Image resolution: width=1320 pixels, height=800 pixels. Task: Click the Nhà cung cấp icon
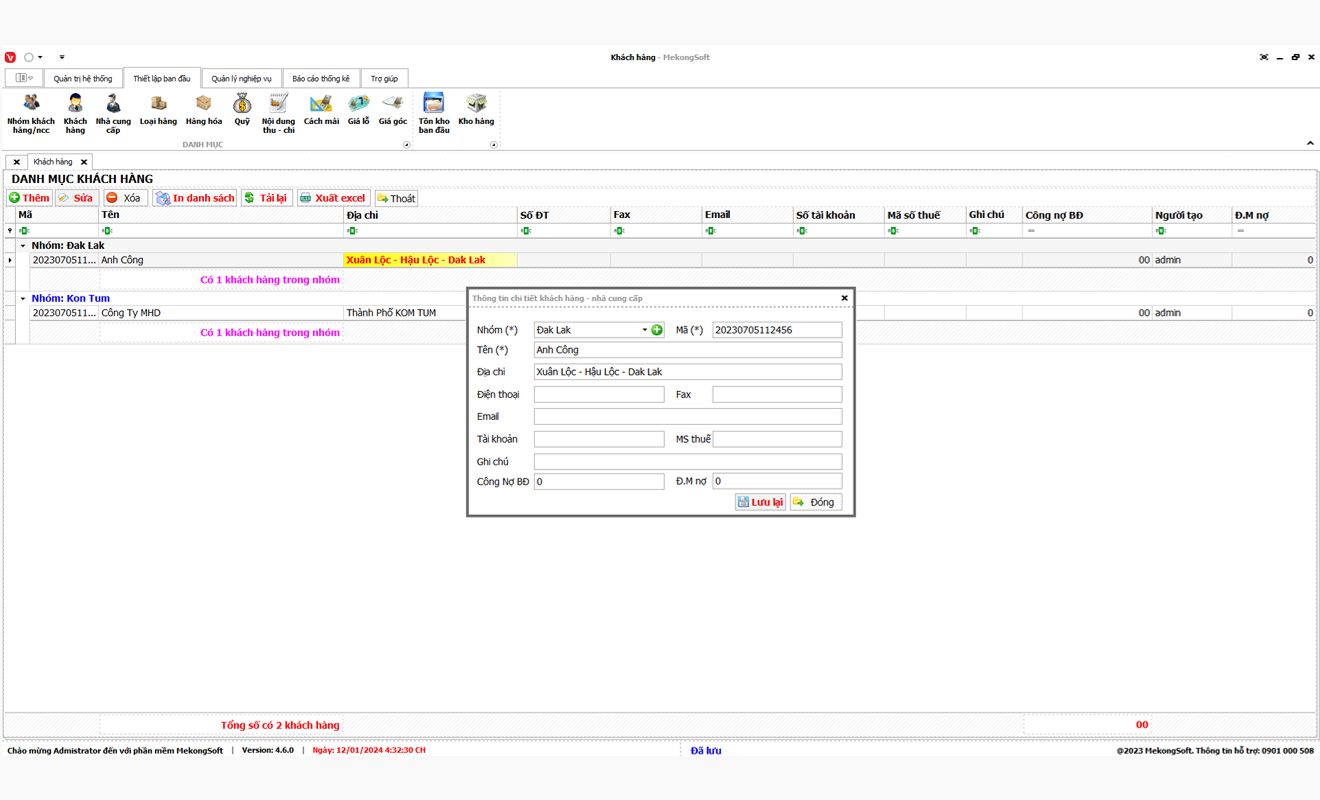[113, 112]
